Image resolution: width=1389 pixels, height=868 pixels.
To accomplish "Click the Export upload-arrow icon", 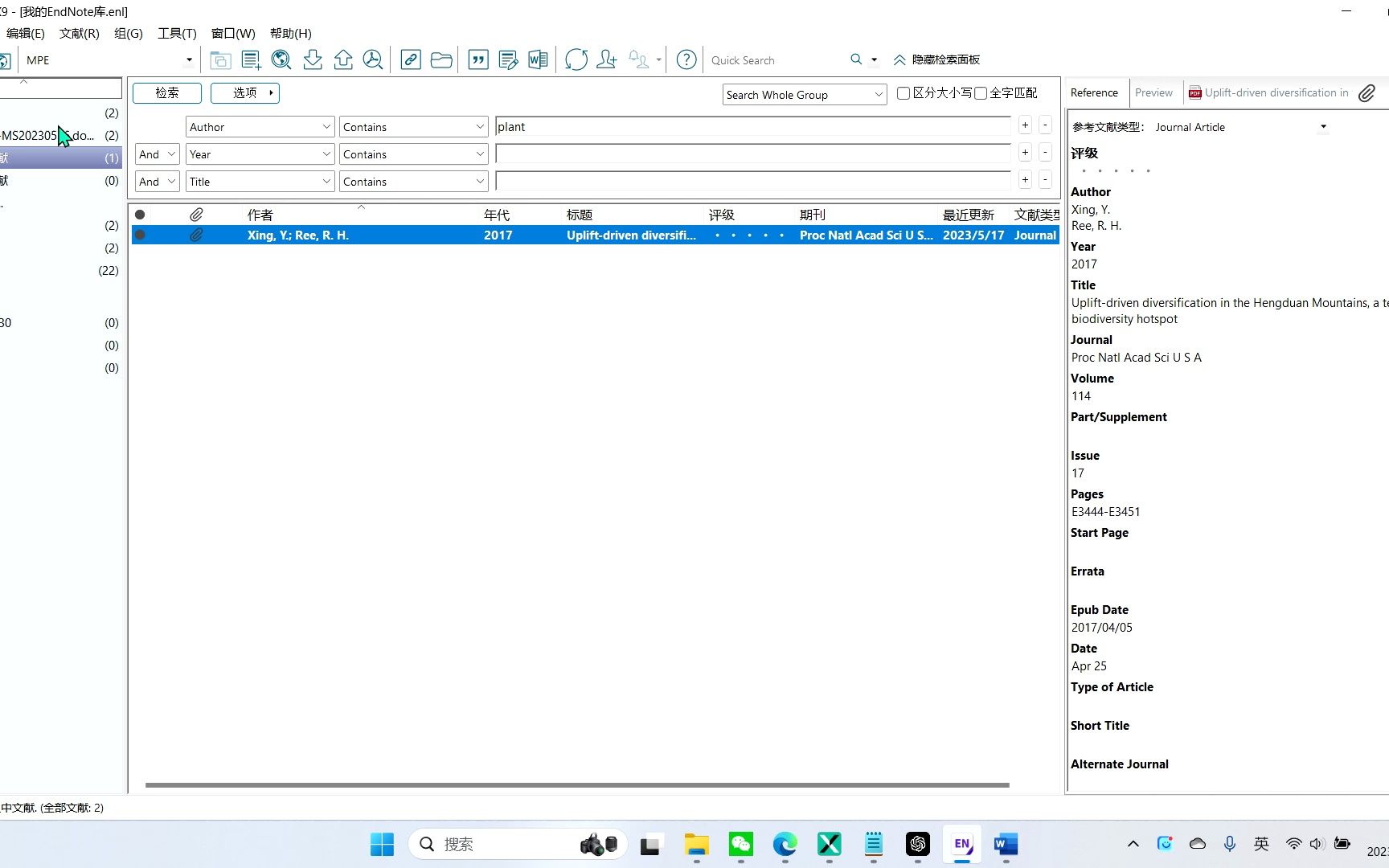I will (x=343, y=59).
